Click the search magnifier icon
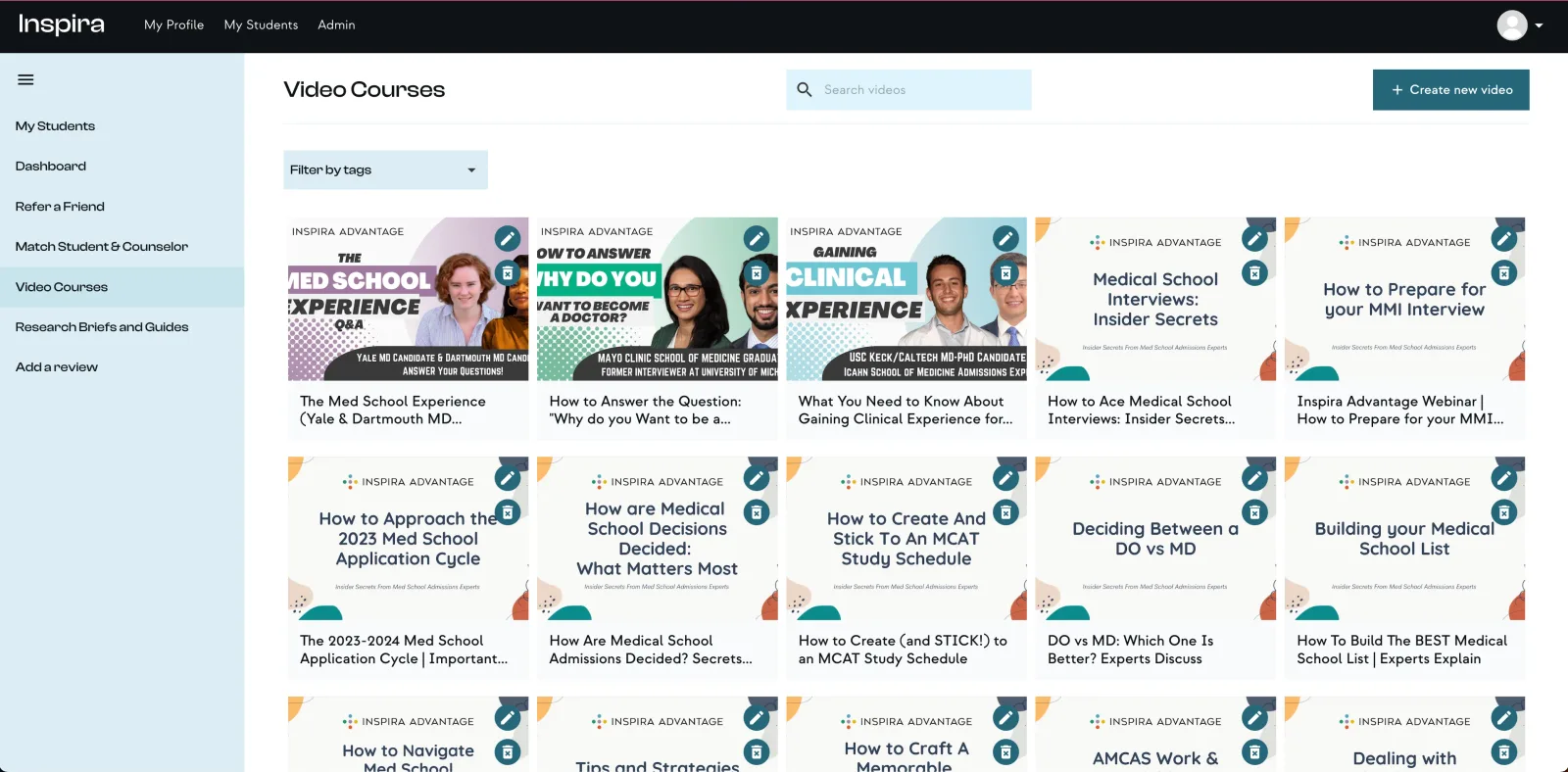This screenshot has height=772, width=1568. 805,90
